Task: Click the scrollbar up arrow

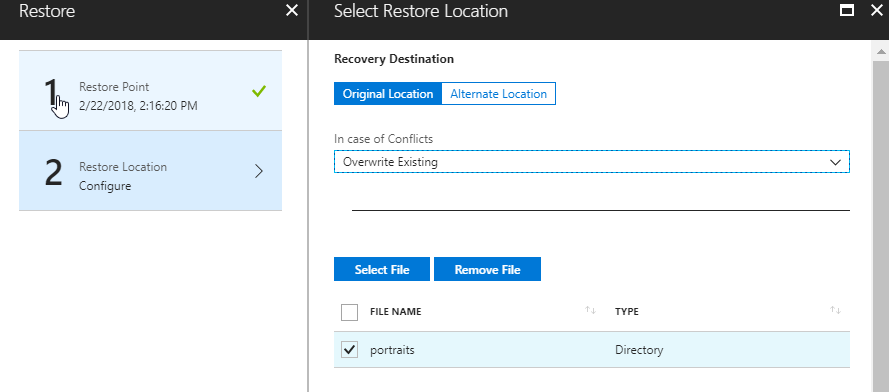Action: click(x=880, y=52)
